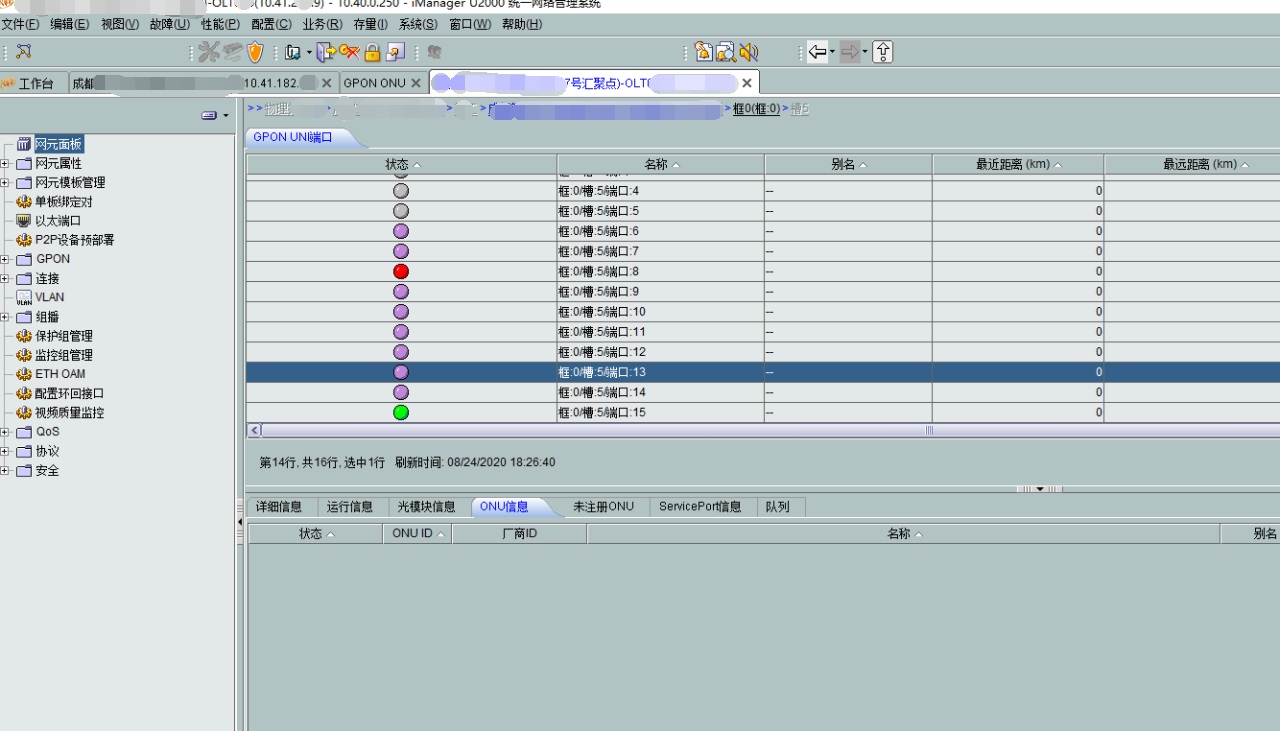Viewport: 1280px width, 731px height.
Task: Expand the 安全 tree node
Action: pos(5,471)
